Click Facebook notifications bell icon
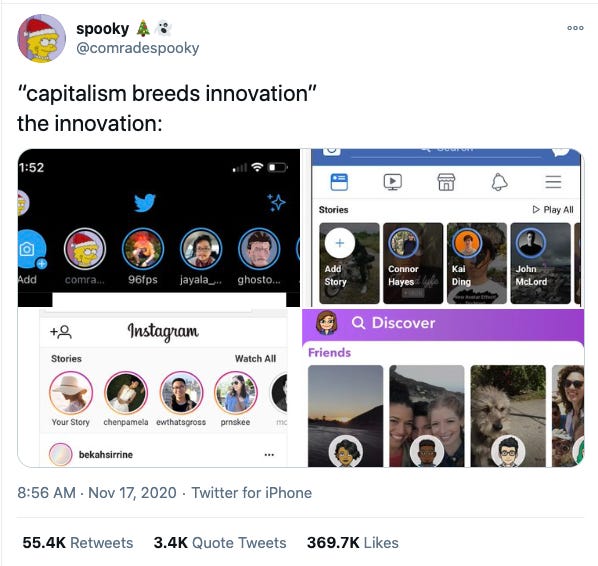 pyautogui.click(x=499, y=182)
